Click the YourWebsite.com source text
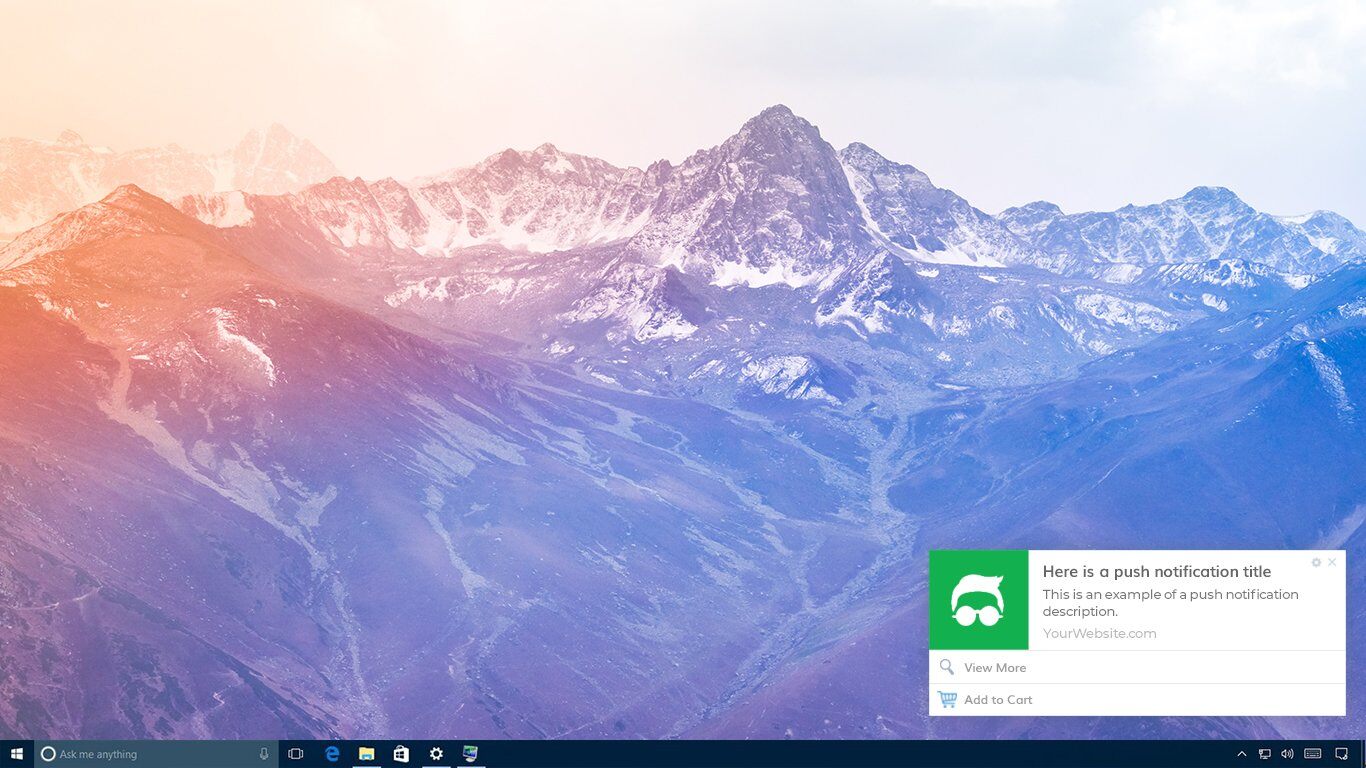 point(1099,633)
